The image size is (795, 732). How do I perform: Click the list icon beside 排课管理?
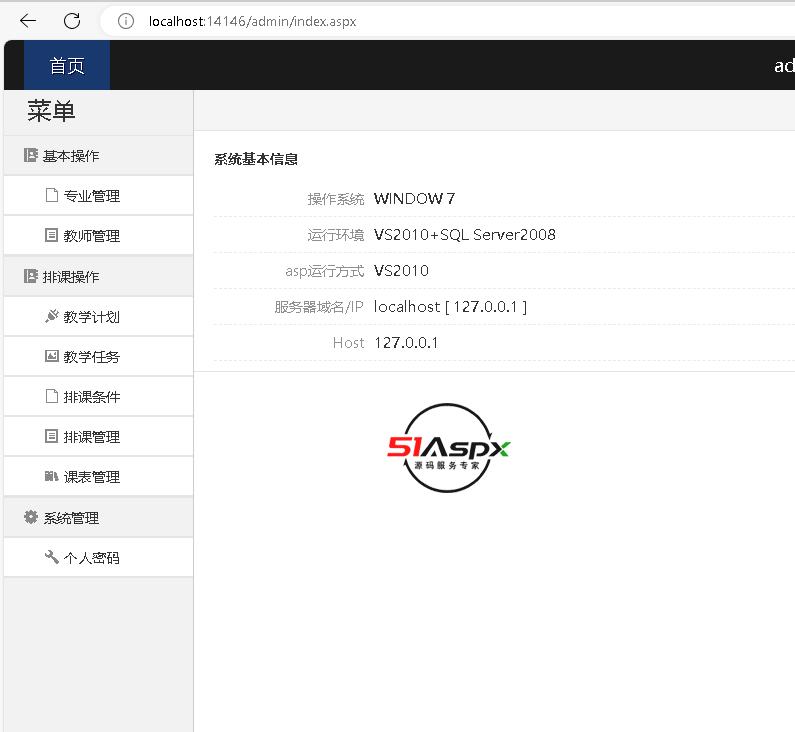coord(52,436)
